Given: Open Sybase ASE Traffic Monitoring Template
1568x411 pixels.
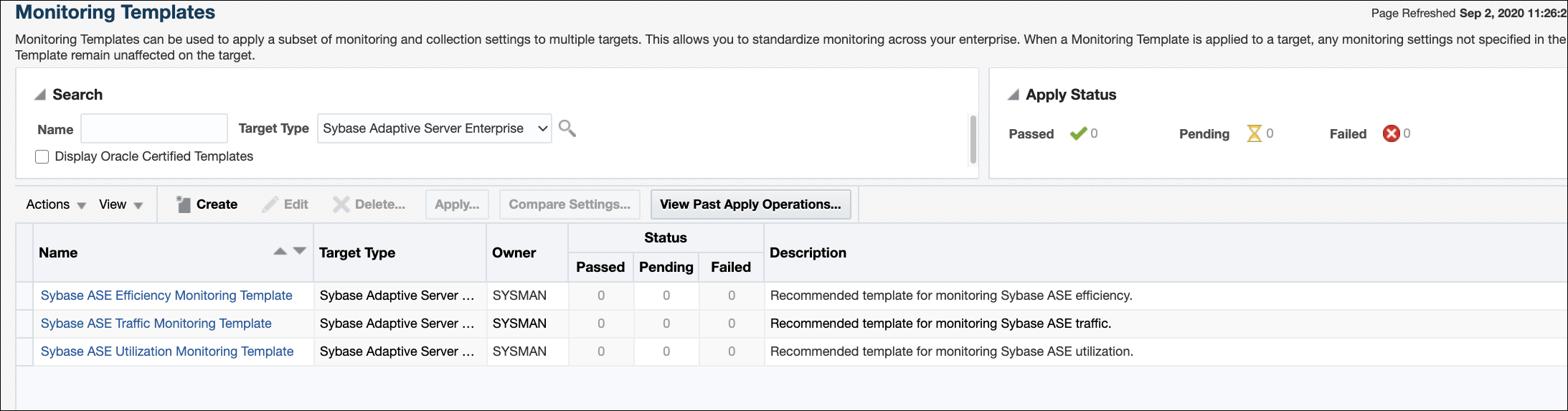Looking at the screenshot, I should click(x=156, y=323).
